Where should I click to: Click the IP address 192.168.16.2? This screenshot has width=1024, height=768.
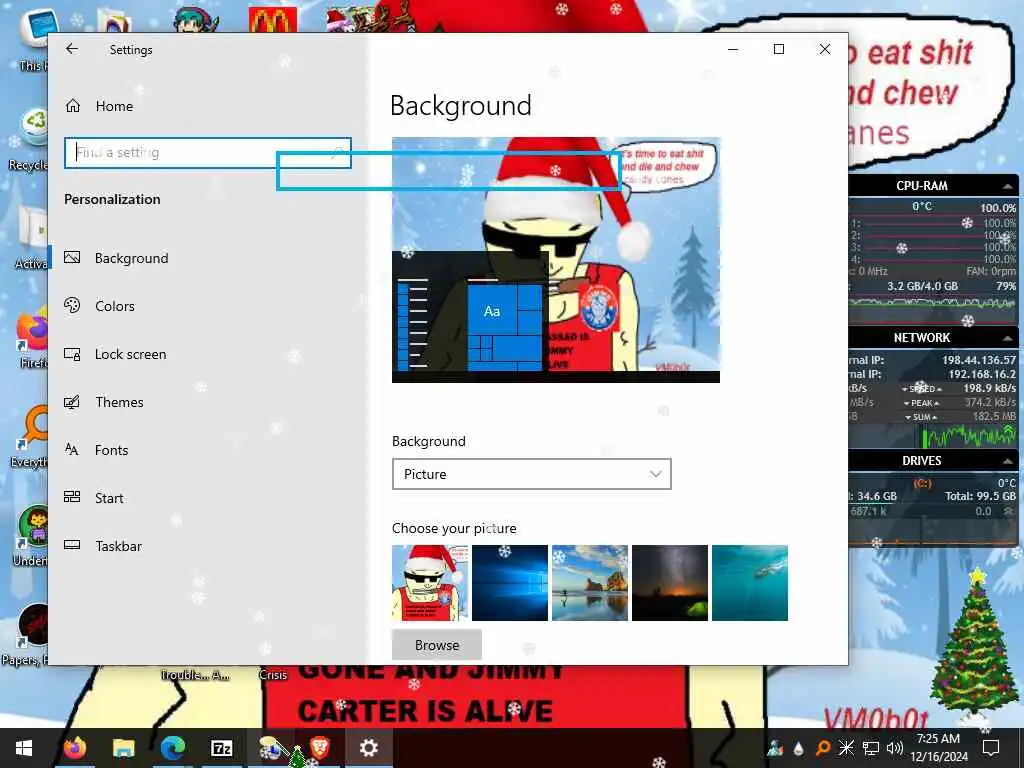coord(982,374)
